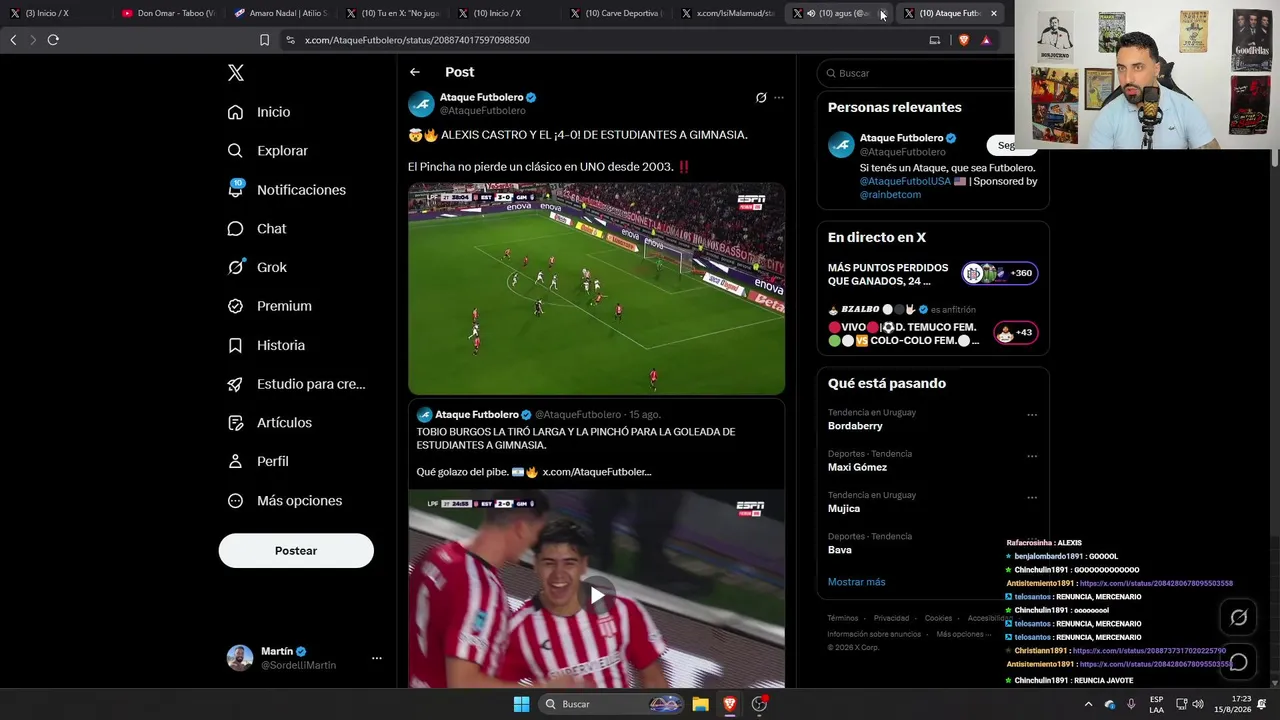
Task: Expand the Más opciones sidebar menu
Action: click(x=285, y=501)
